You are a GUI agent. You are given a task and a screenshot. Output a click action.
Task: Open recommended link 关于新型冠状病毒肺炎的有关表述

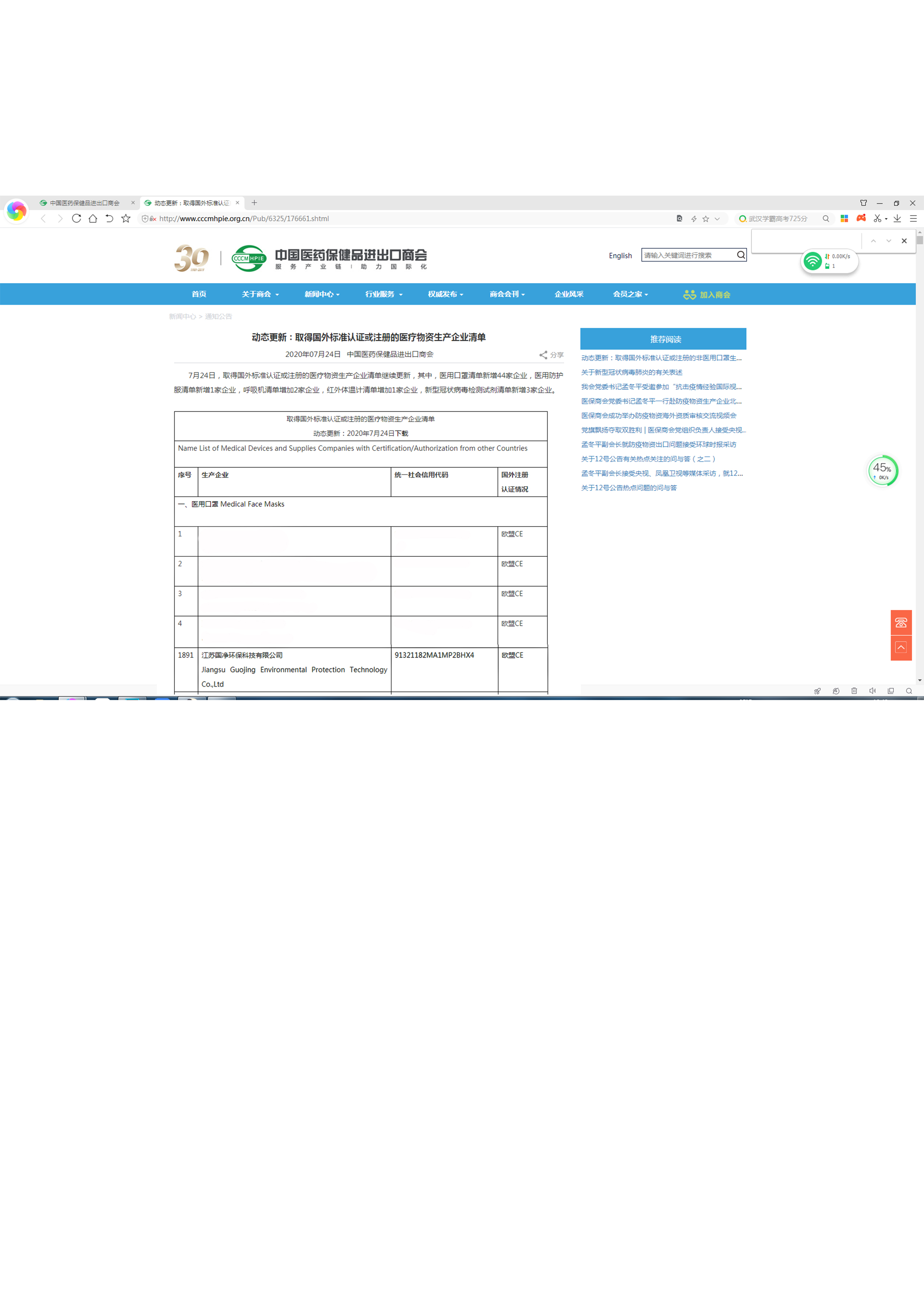click(x=632, y=372)
